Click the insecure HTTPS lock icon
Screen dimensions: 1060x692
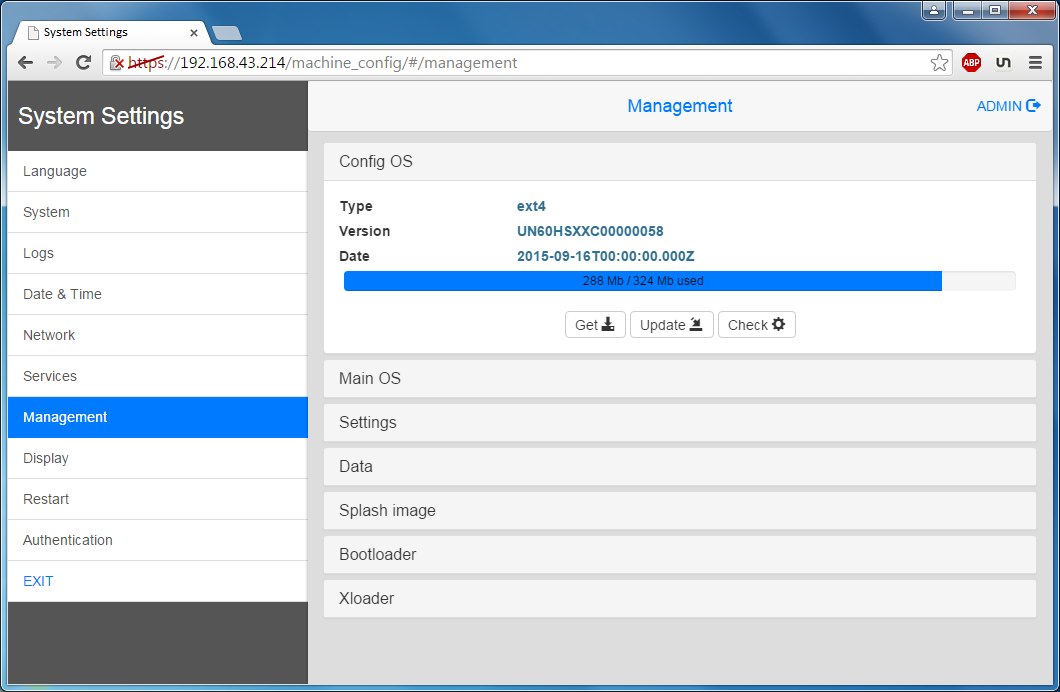click(x=116, y=63)
